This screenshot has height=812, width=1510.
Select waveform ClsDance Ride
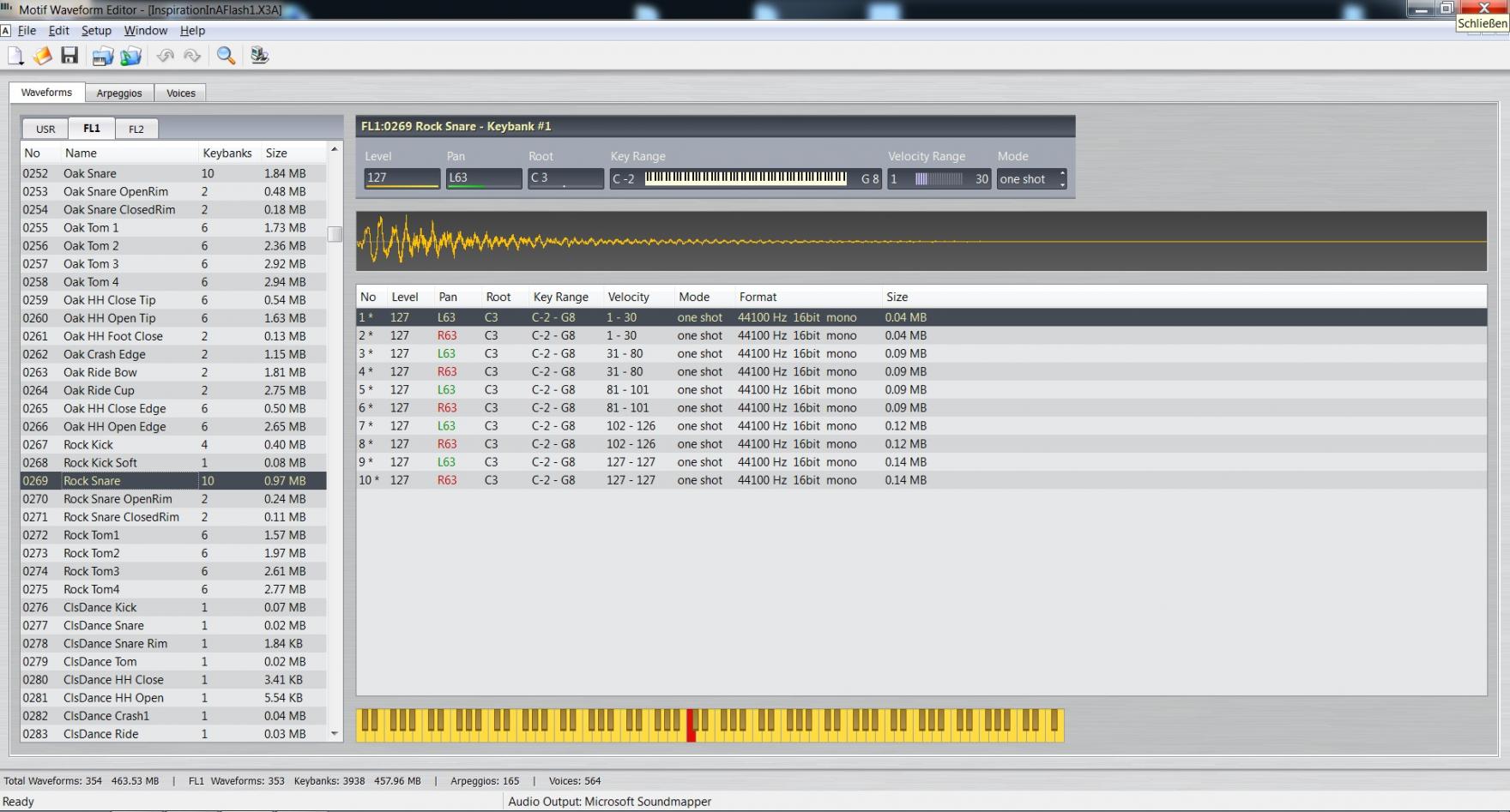[x=173, y=734]
